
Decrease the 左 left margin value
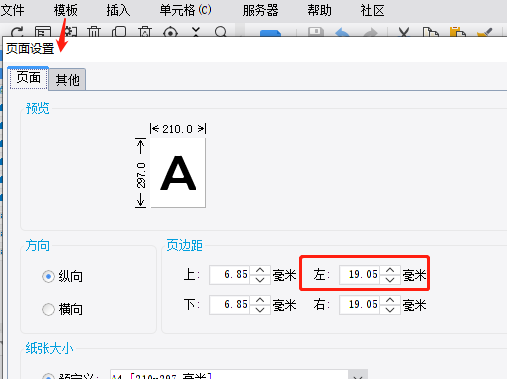point(390,280)
